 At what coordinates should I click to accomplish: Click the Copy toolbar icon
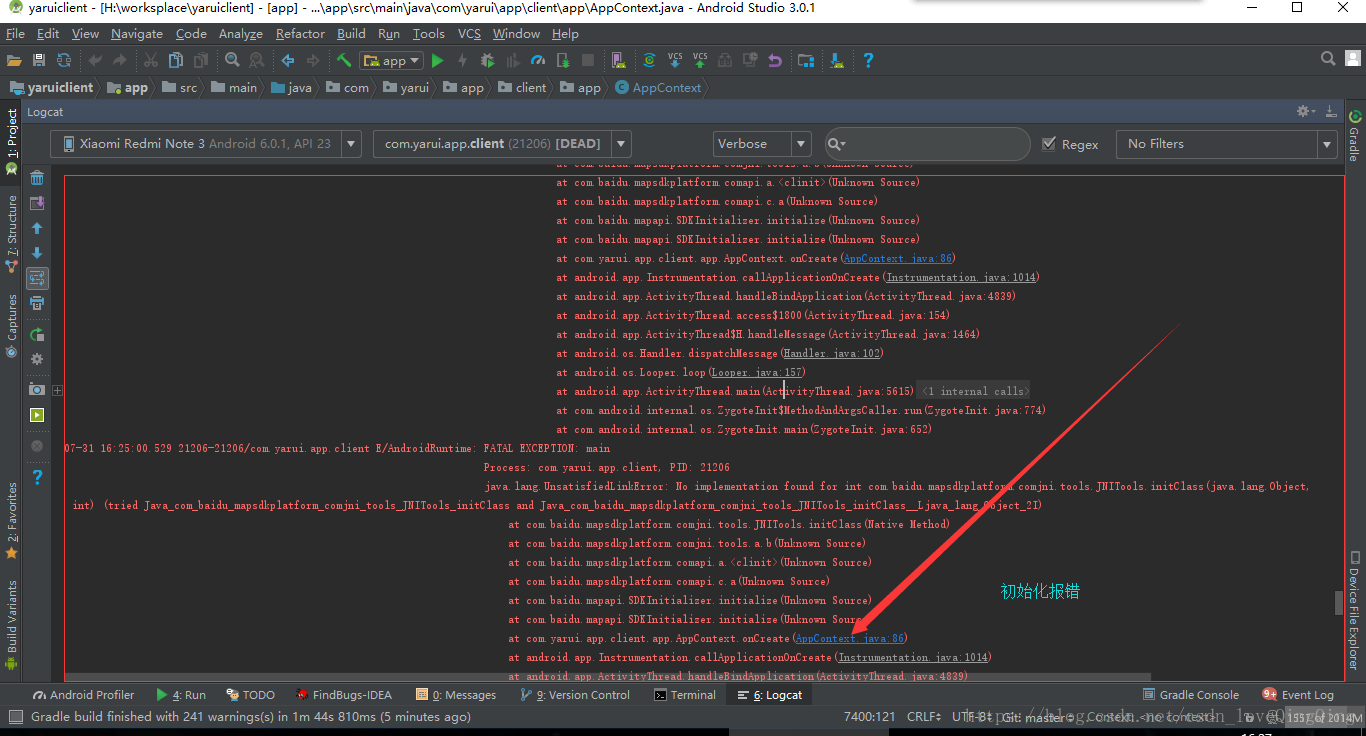tap(177, 60)
